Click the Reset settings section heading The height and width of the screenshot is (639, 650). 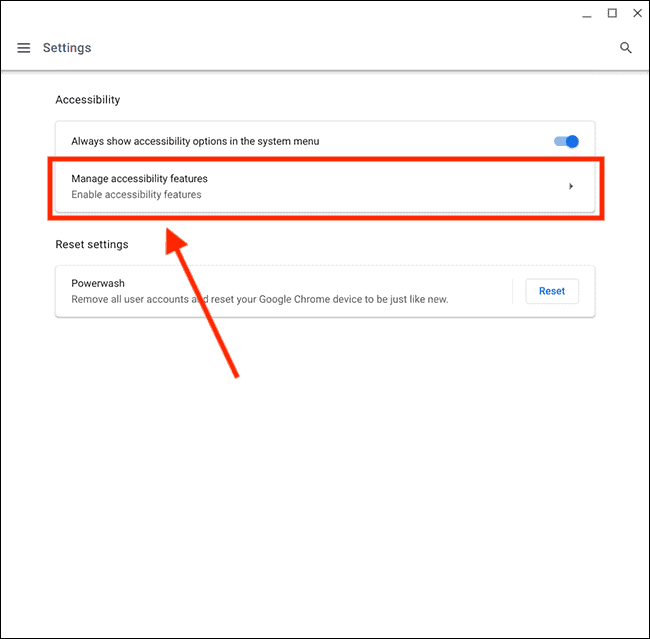click(x=92, y=244)
